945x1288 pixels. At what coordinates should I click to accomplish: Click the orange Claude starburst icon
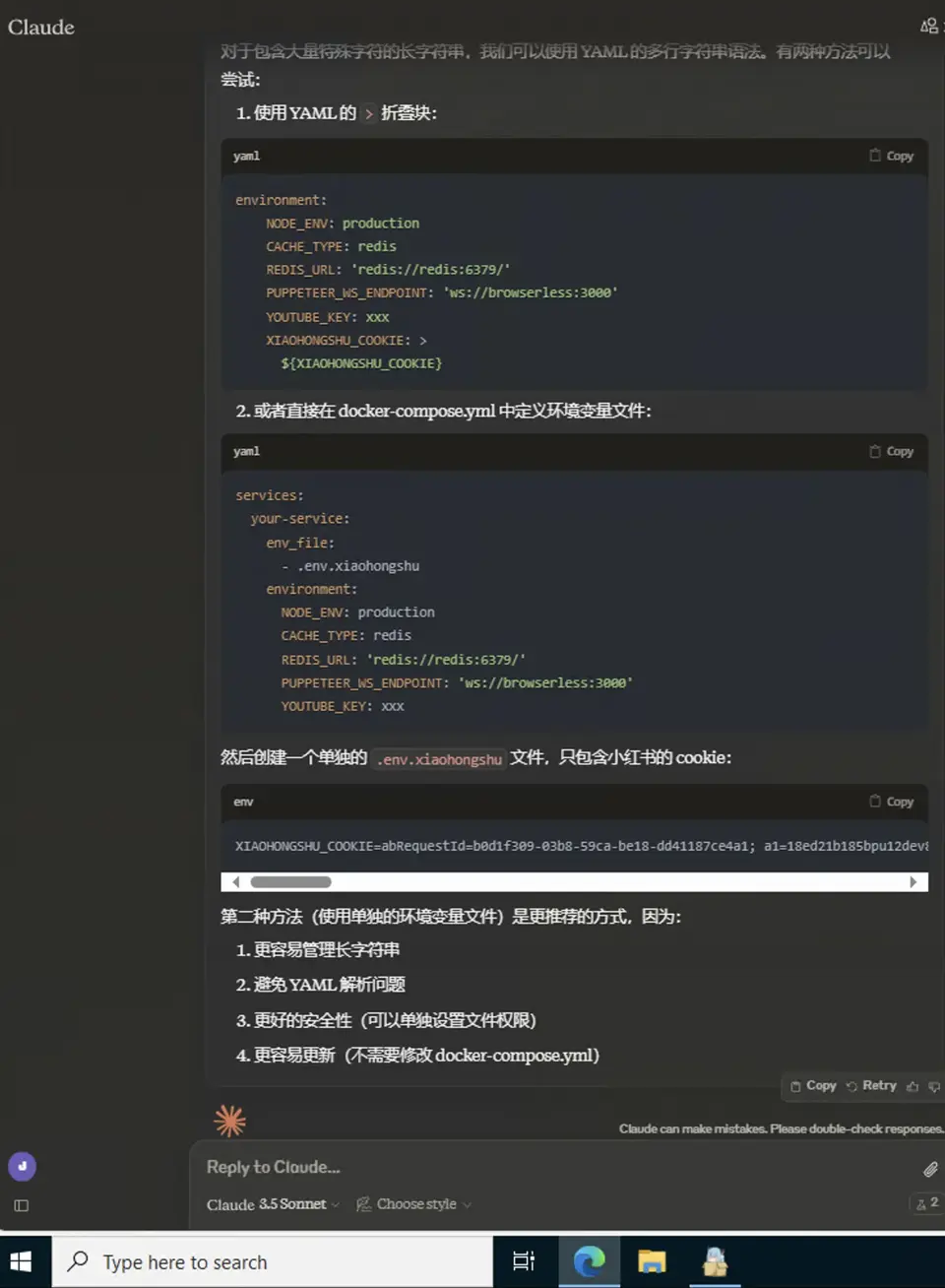[x=229, y=1121]
